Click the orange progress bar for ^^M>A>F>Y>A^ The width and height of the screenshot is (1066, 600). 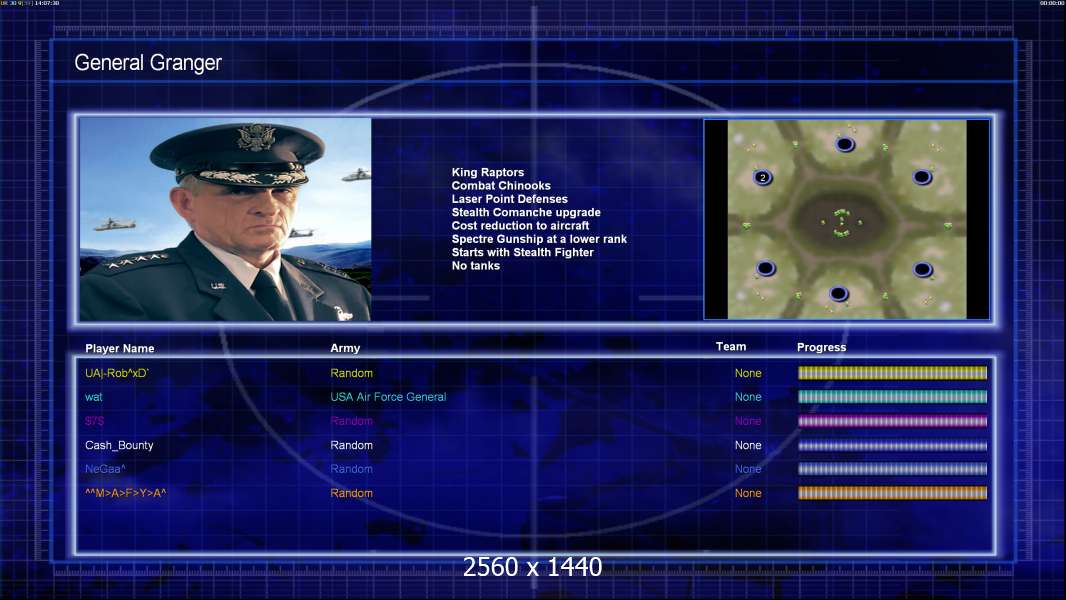(892, 493)
